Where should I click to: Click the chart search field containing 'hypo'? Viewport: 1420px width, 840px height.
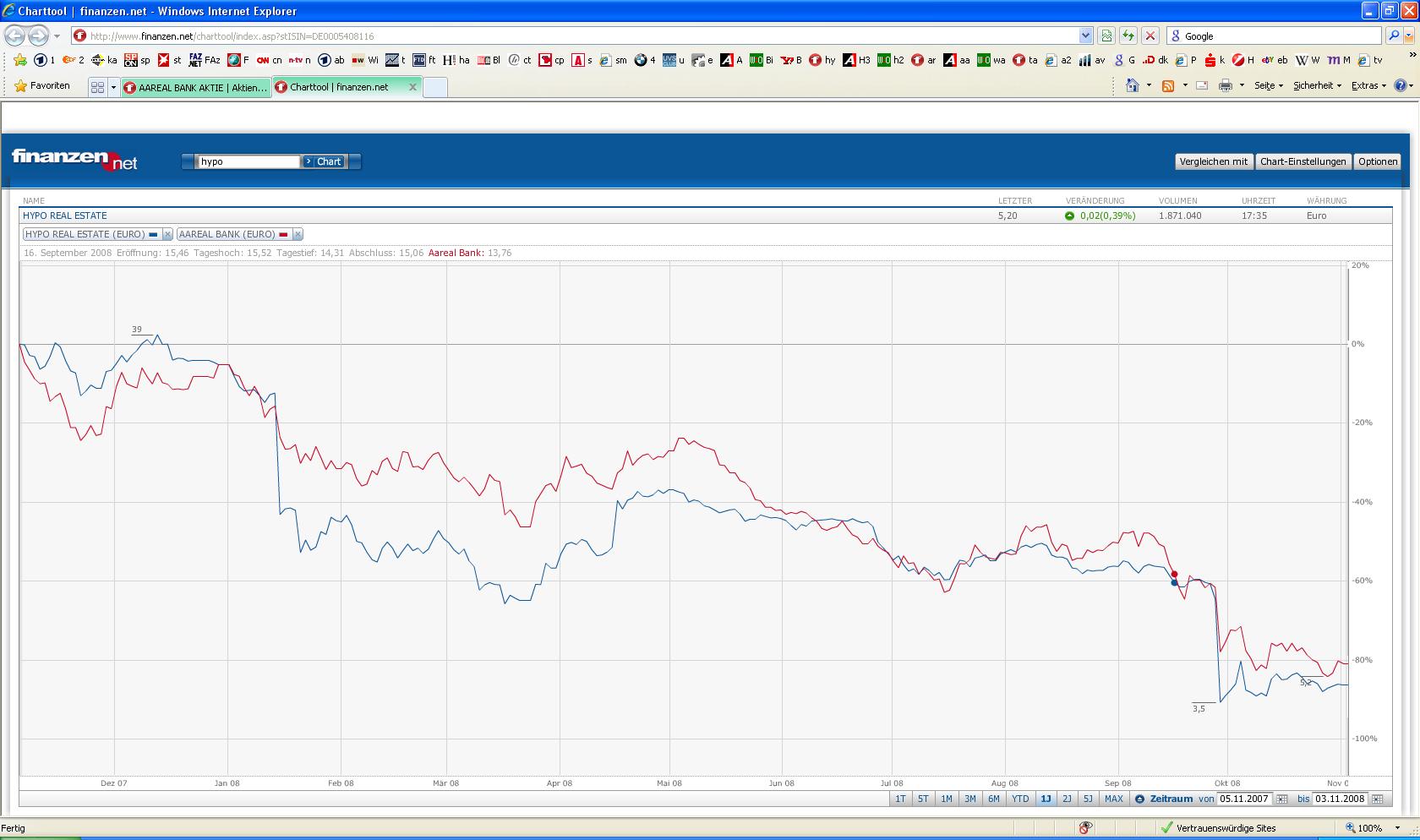click(x=248, y=161)
